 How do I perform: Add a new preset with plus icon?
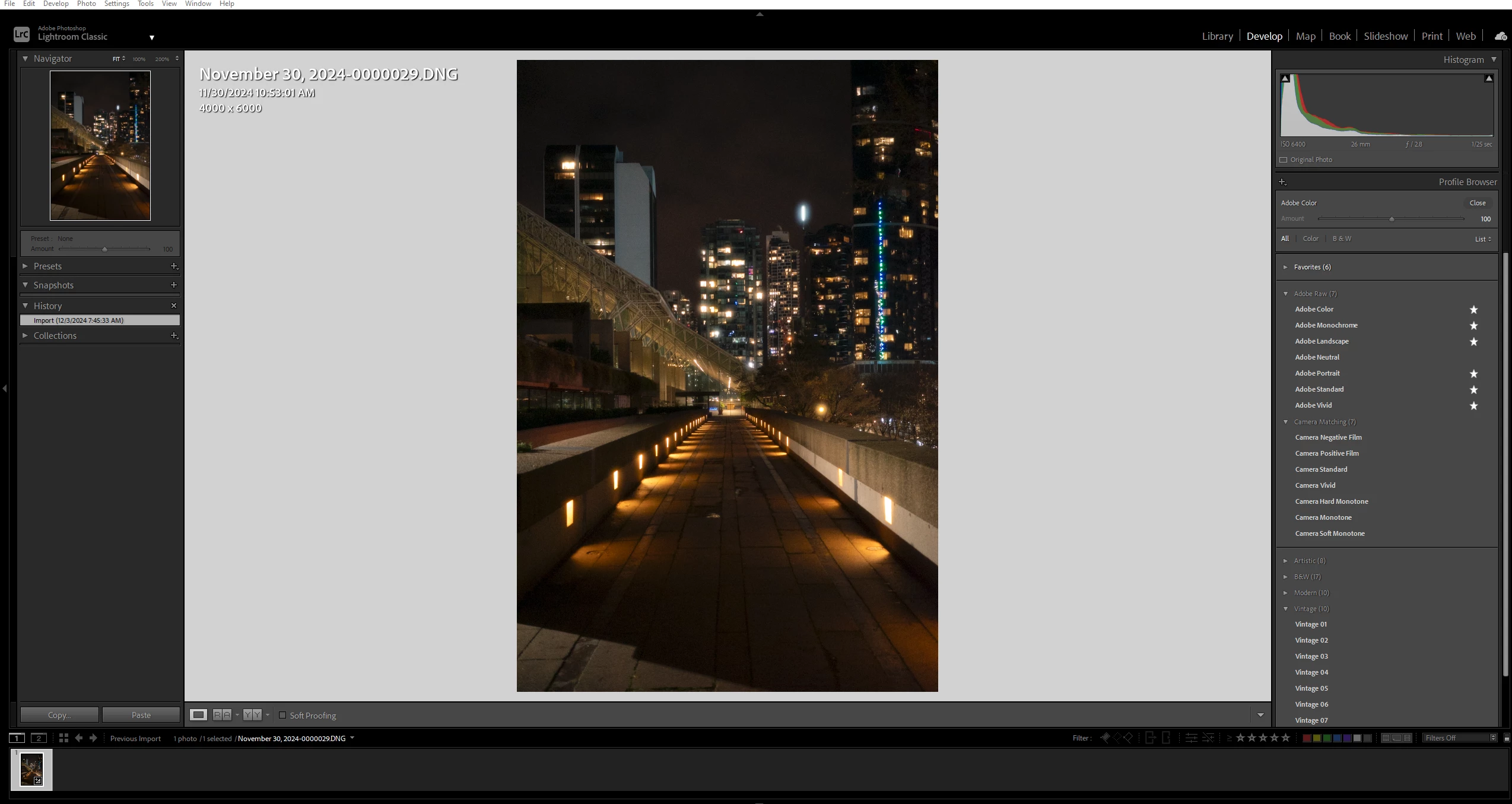click(174, 266)
